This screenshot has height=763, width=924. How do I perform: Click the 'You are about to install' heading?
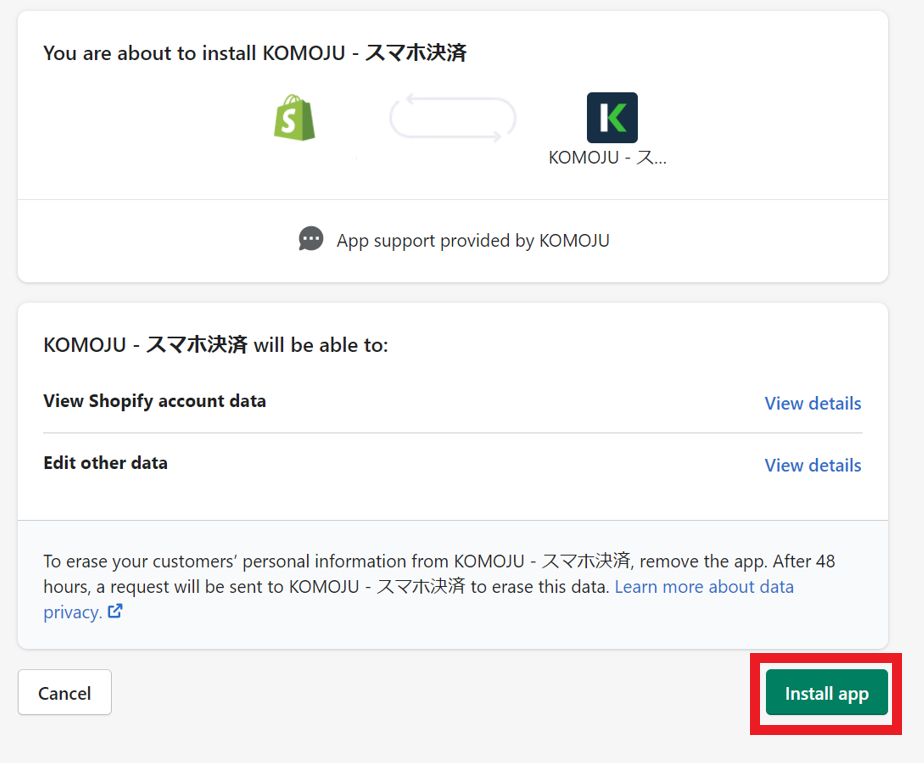pyautogui.click(x=254, y=53)
